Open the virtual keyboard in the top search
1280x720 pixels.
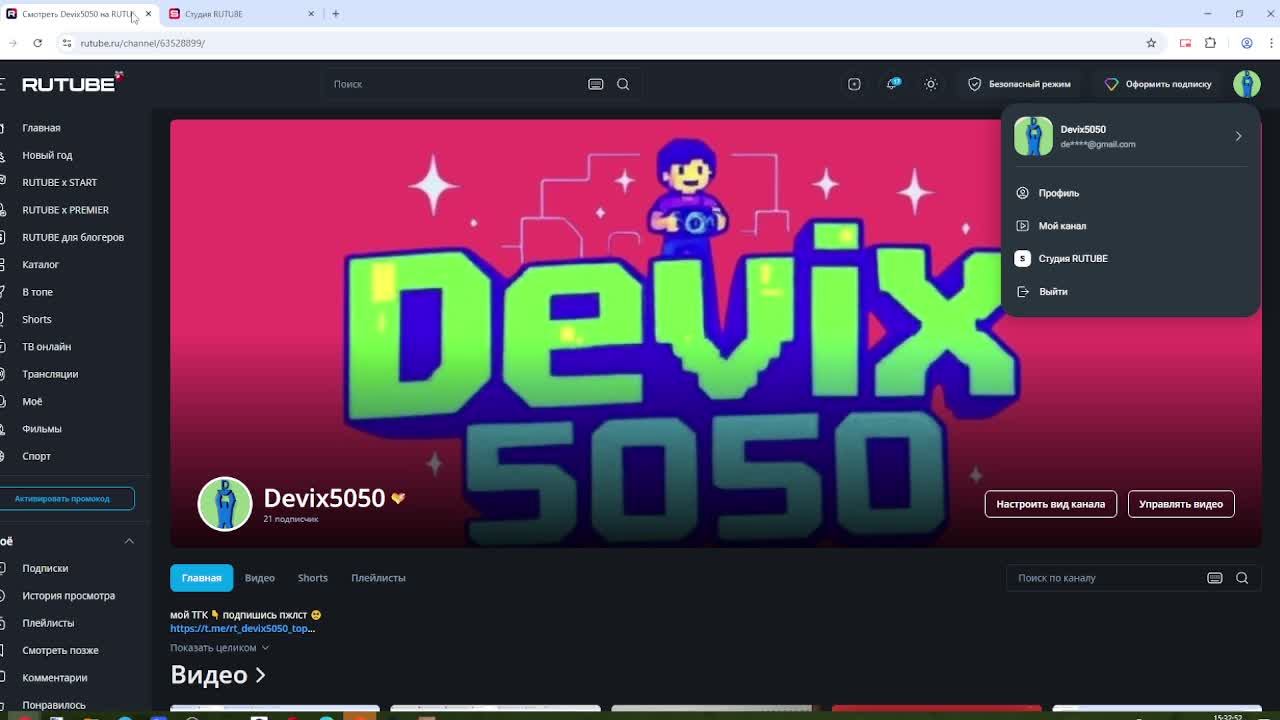[x=596, y=84]
